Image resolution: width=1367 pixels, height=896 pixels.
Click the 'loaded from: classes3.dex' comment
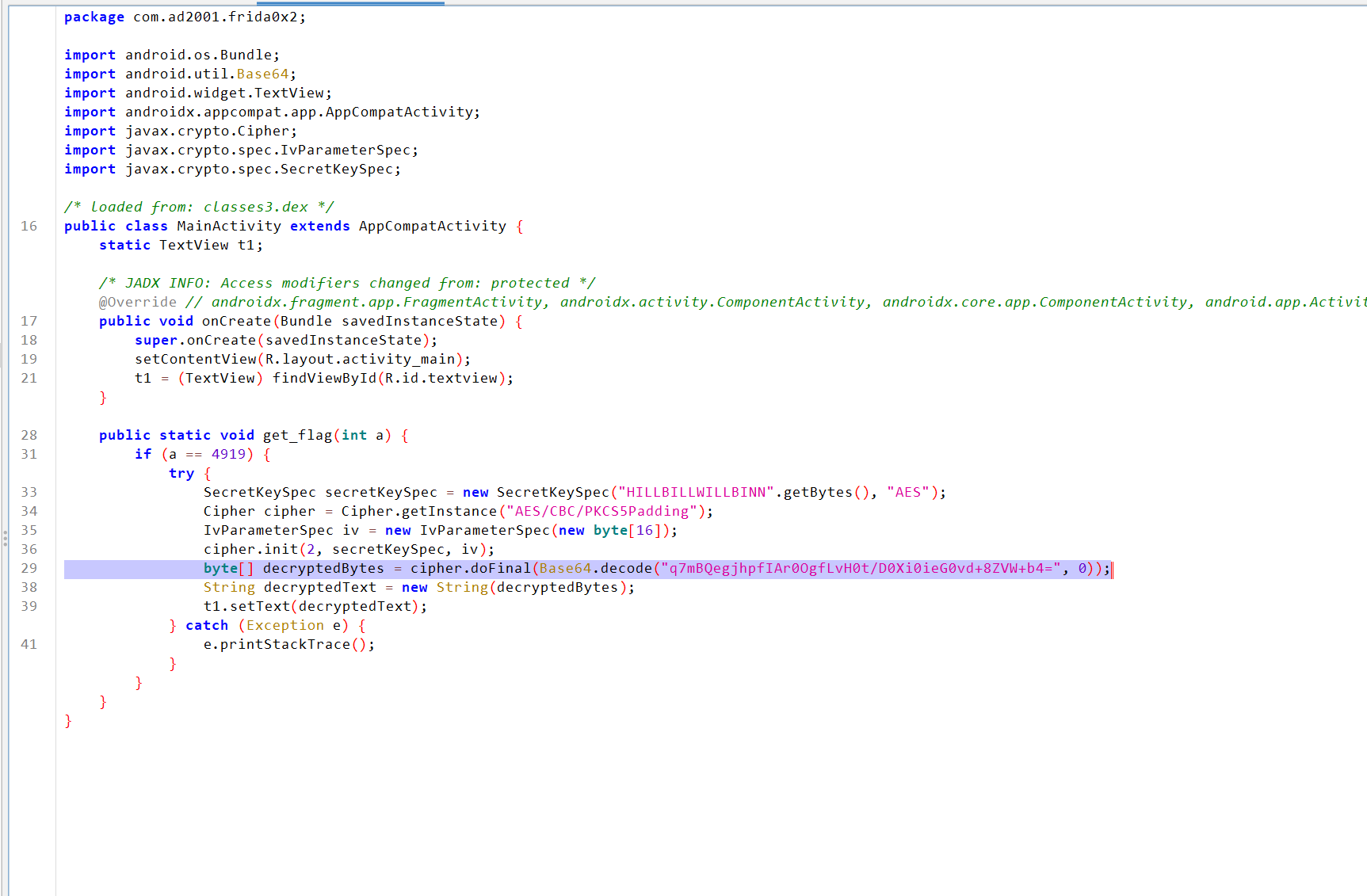pyautogui.click(x=199, y=207)
